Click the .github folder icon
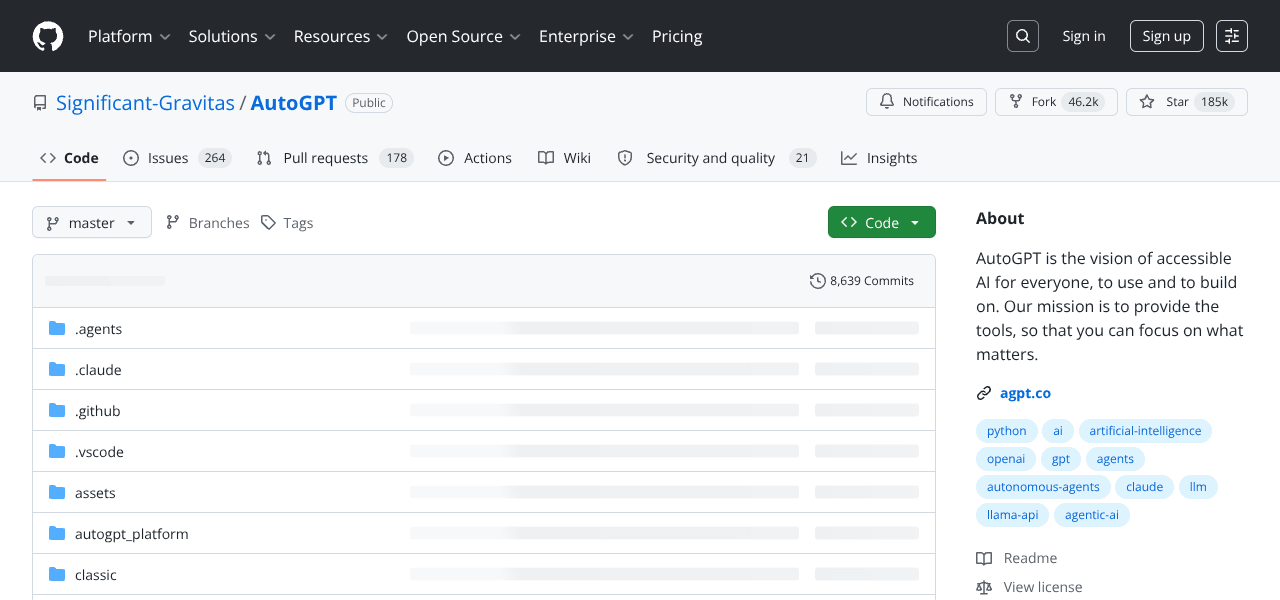Viewport: 1280px width, 600px height. click(57, 410)
